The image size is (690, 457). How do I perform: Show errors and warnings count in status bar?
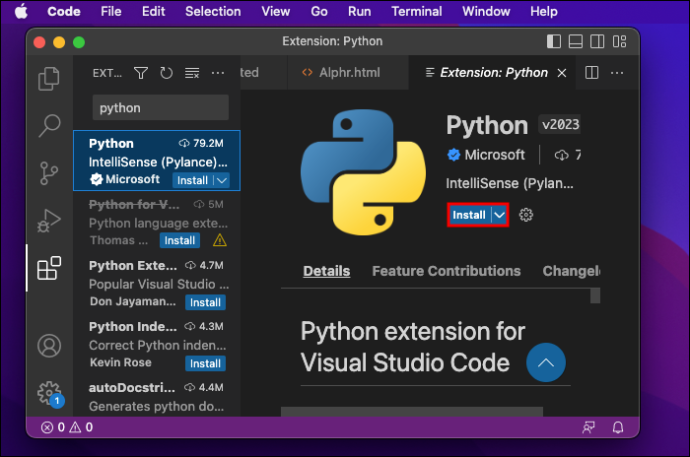click(67, 427)
